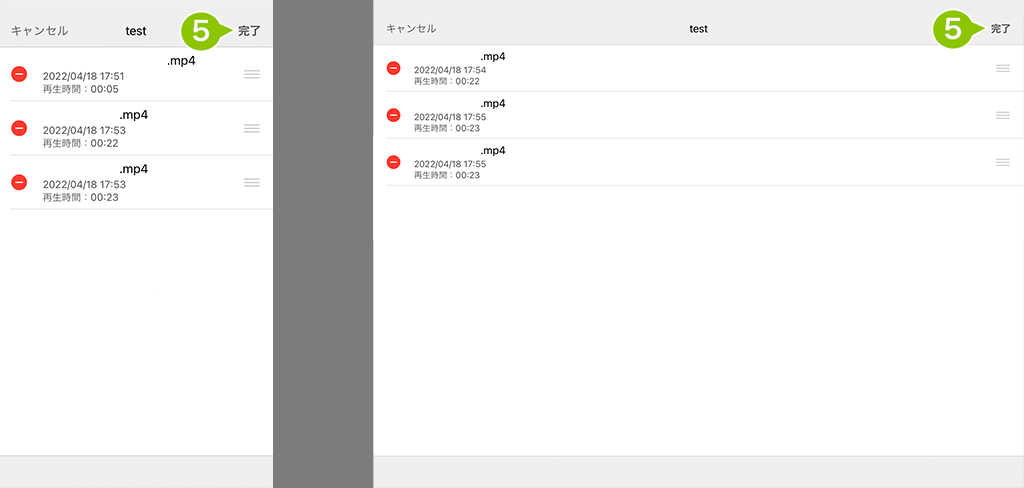This screenshot has height=488, width=1024.
Task: Click '再生時間：00:22' in left panel
Action: pyautogui.click(x=81, y=142)
